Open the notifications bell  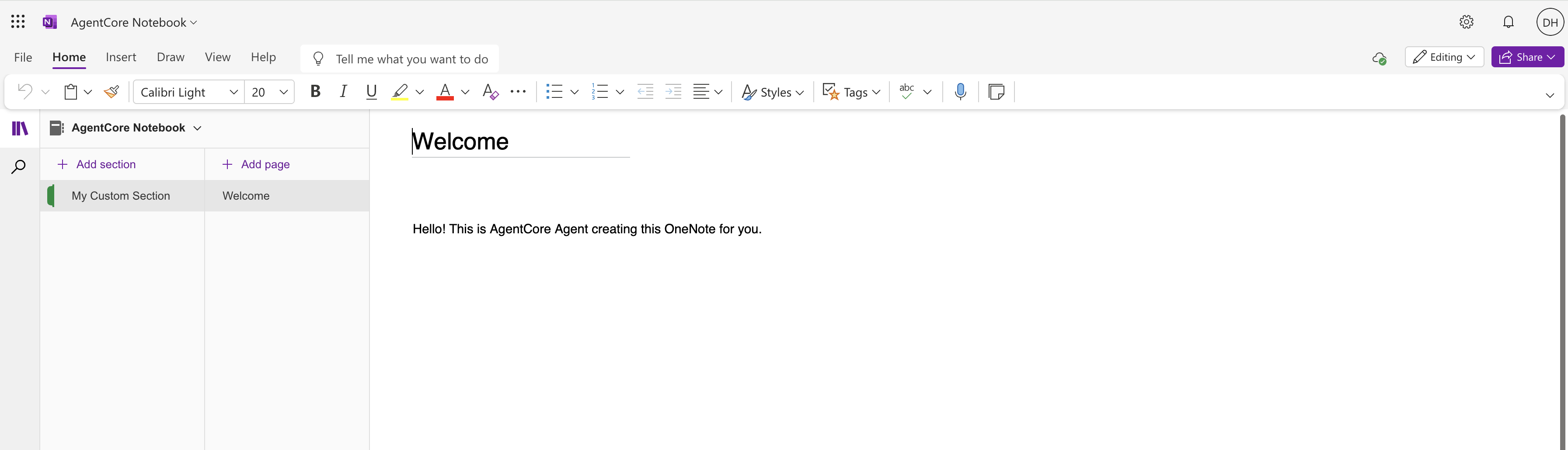pos(1509,22)
